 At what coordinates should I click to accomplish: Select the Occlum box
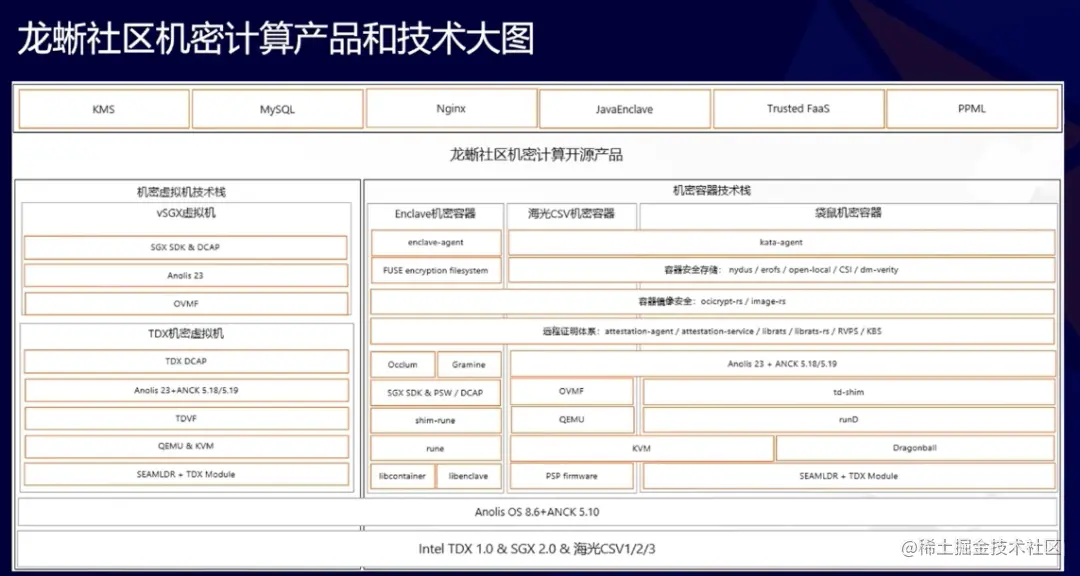[x=402, y=364]
